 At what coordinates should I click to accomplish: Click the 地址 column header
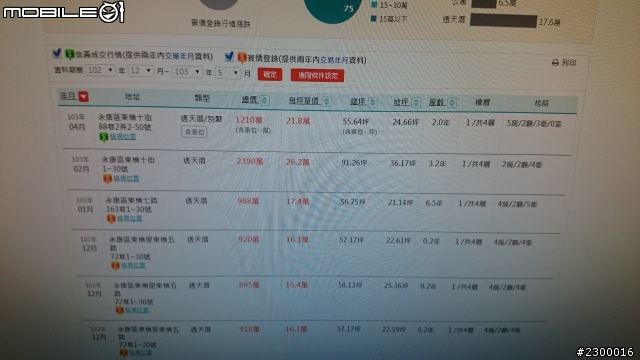pyautogui.click(x=132, y=96)
